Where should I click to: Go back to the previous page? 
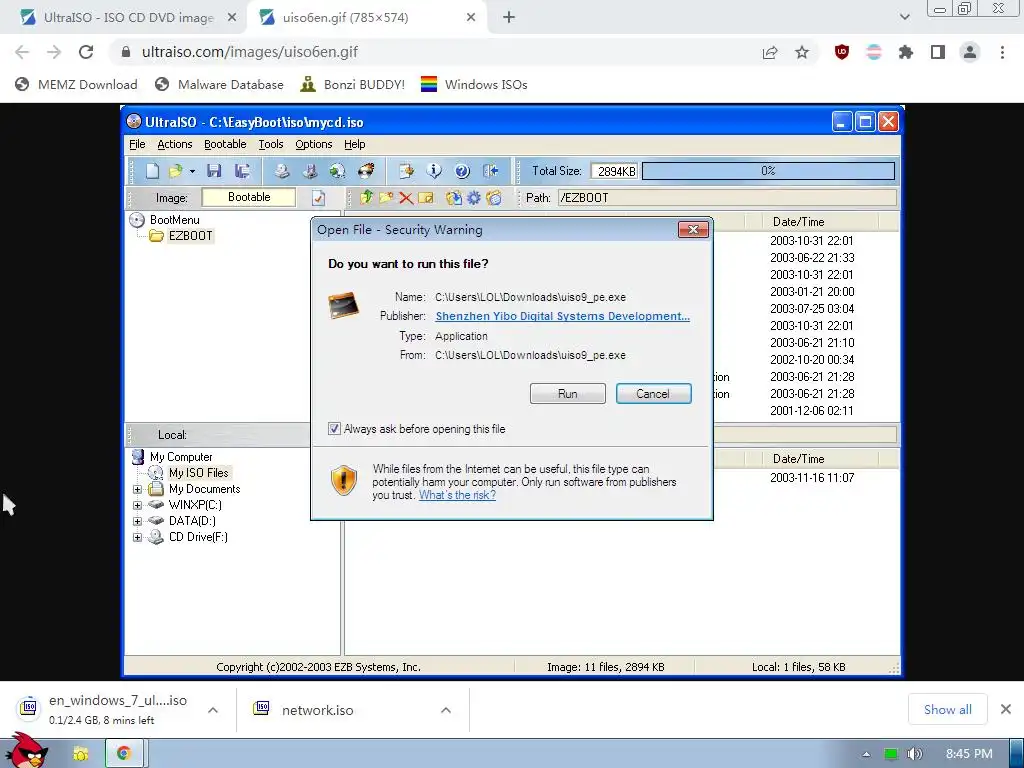coord(22,52)
